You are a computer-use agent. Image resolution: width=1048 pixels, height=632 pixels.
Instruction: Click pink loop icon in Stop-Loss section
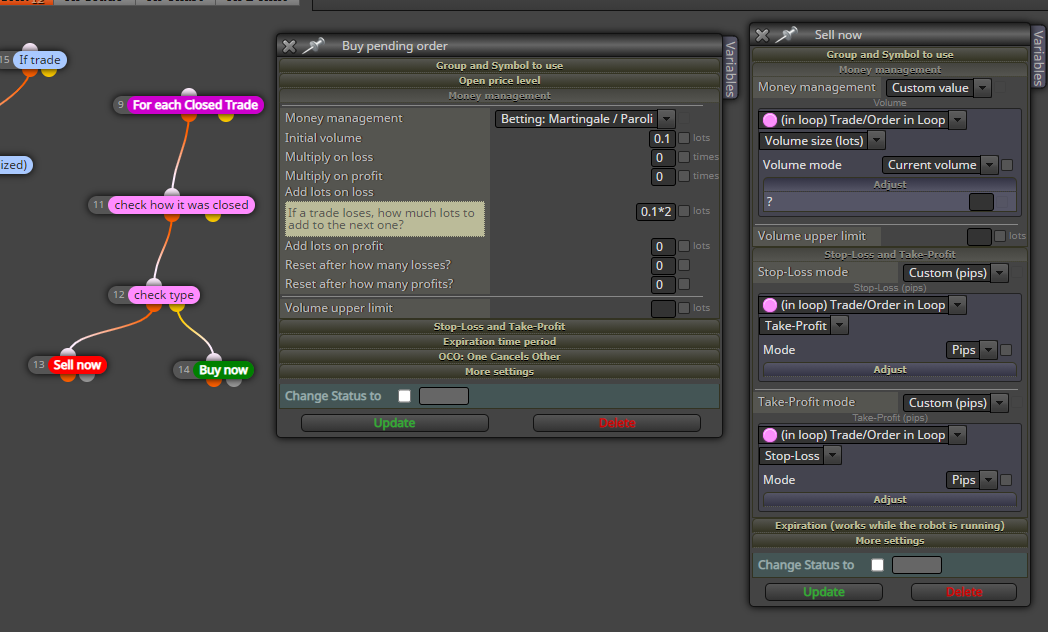tap(770, 305)
